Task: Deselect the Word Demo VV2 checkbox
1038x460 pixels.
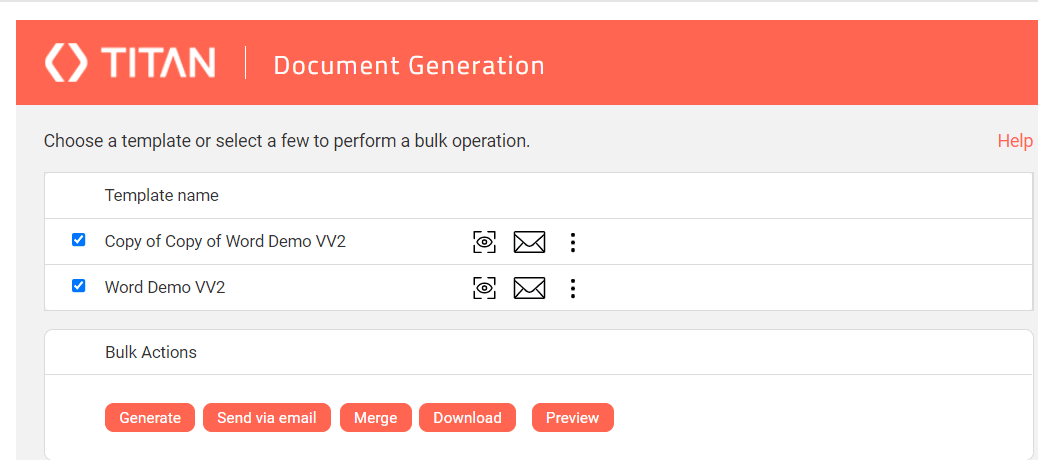Action: (x=79, y=286)
